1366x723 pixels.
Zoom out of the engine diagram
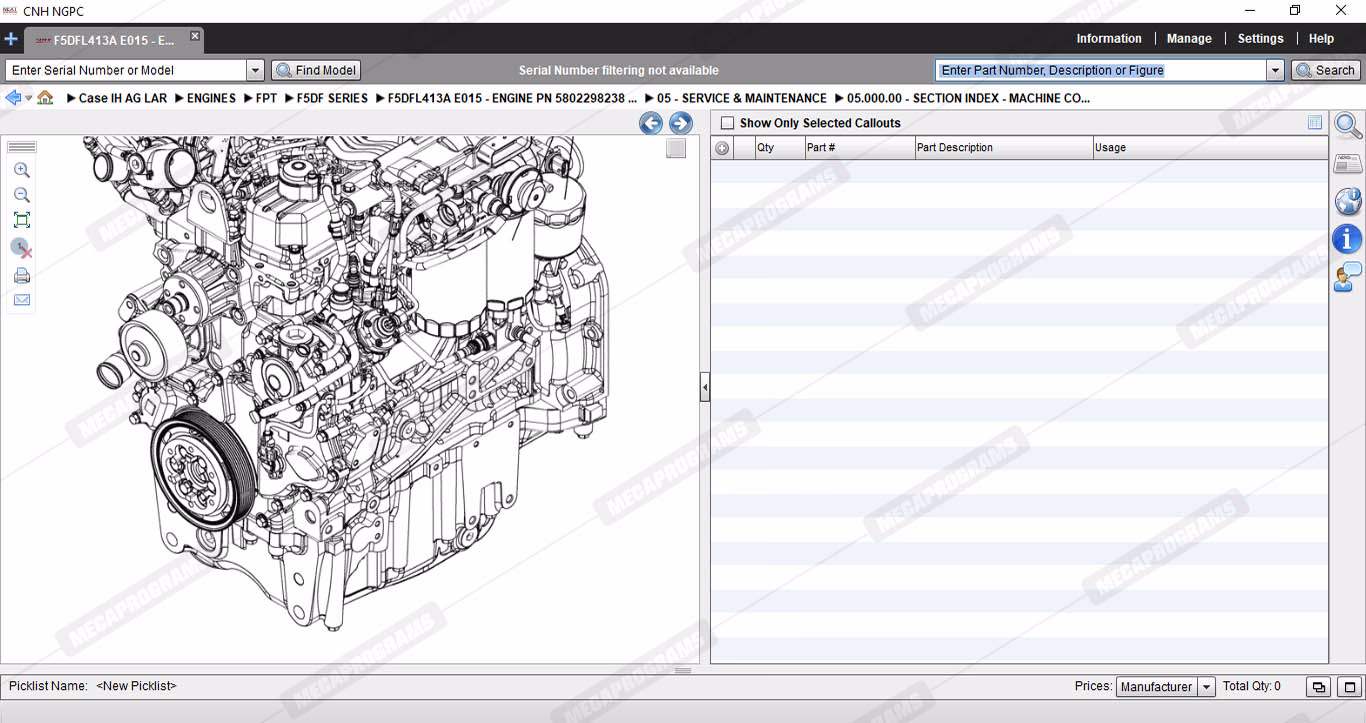(21, 195)
